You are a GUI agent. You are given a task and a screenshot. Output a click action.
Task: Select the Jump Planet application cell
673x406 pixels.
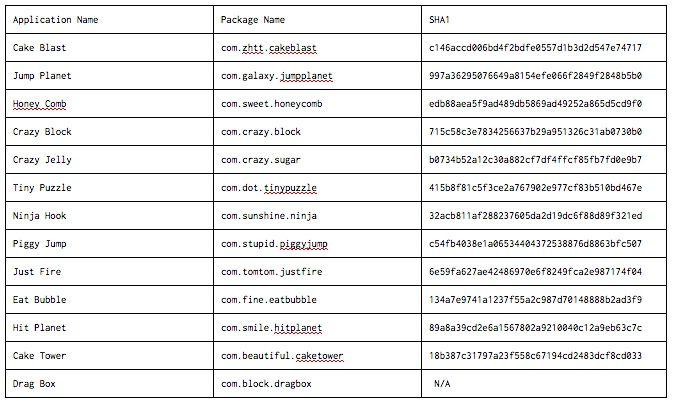point(109,76)
